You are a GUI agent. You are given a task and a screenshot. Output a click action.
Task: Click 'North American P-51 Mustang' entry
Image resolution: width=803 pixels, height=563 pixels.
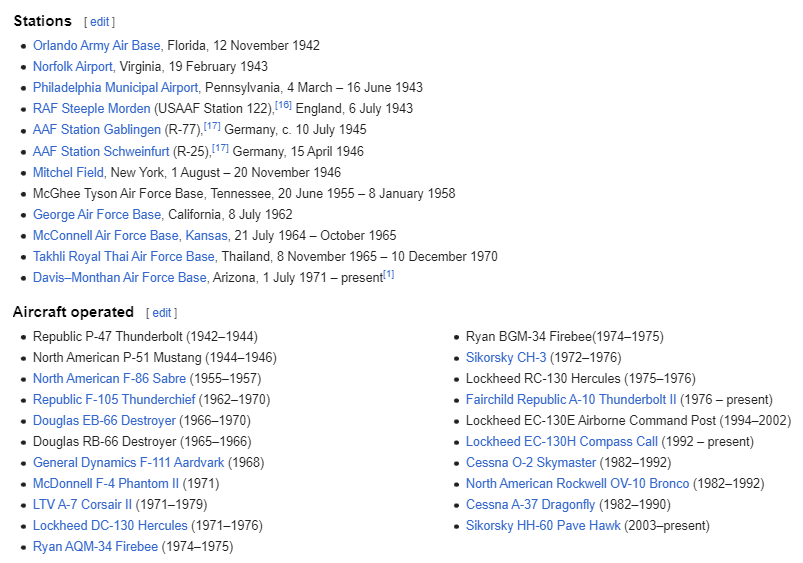(x=117, y=358)
